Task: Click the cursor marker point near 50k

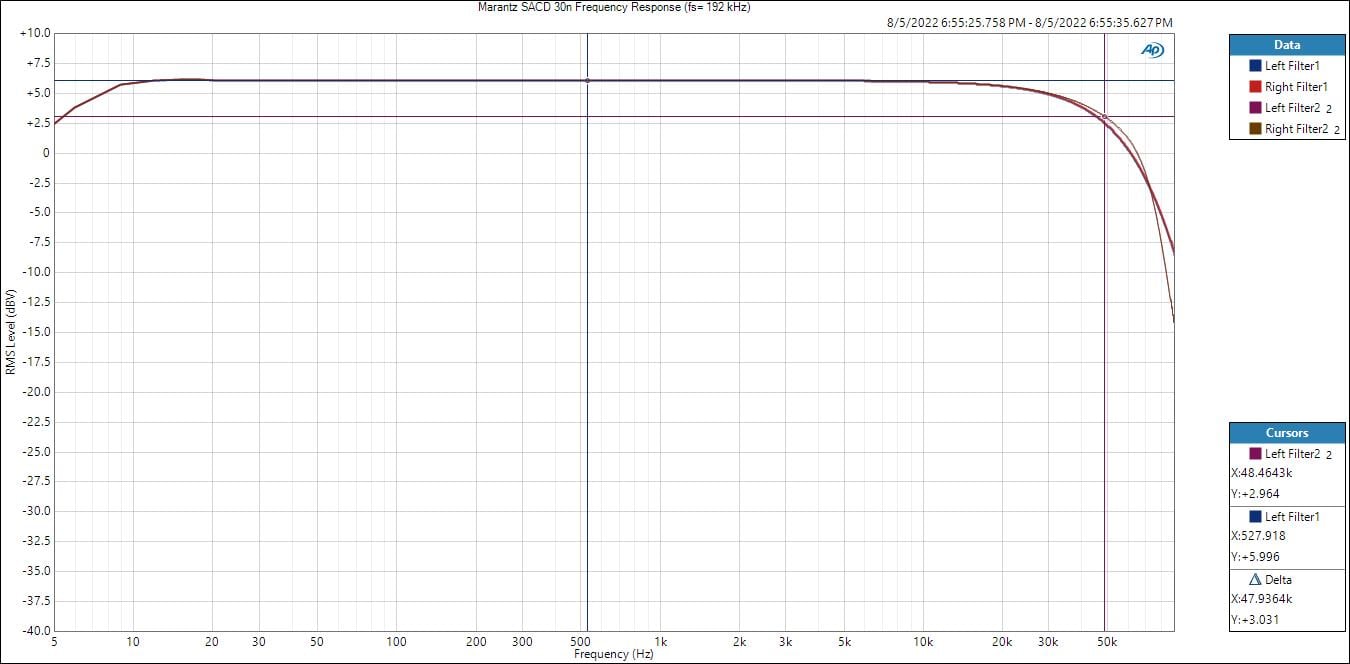Action: pos(1104,118)
